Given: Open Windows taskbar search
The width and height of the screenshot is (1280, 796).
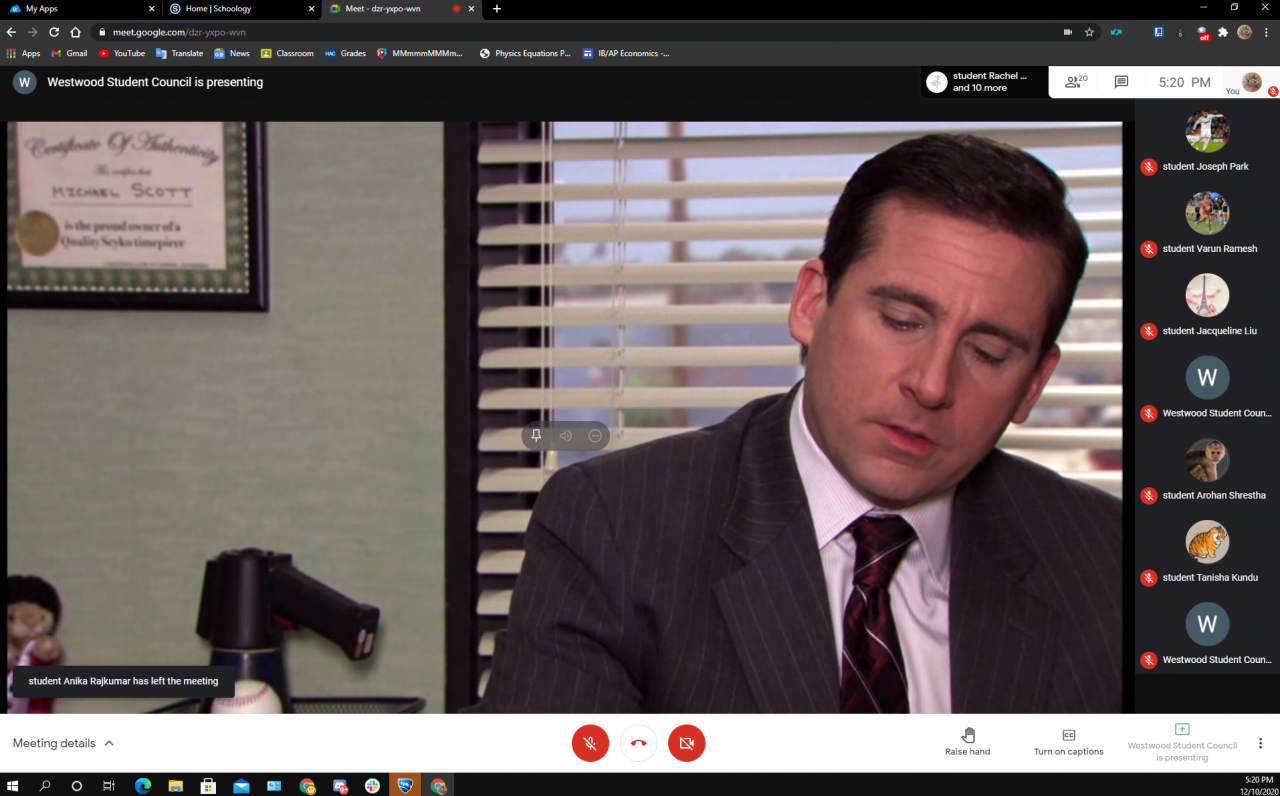Looking at the screenshot, I should 45,786.
